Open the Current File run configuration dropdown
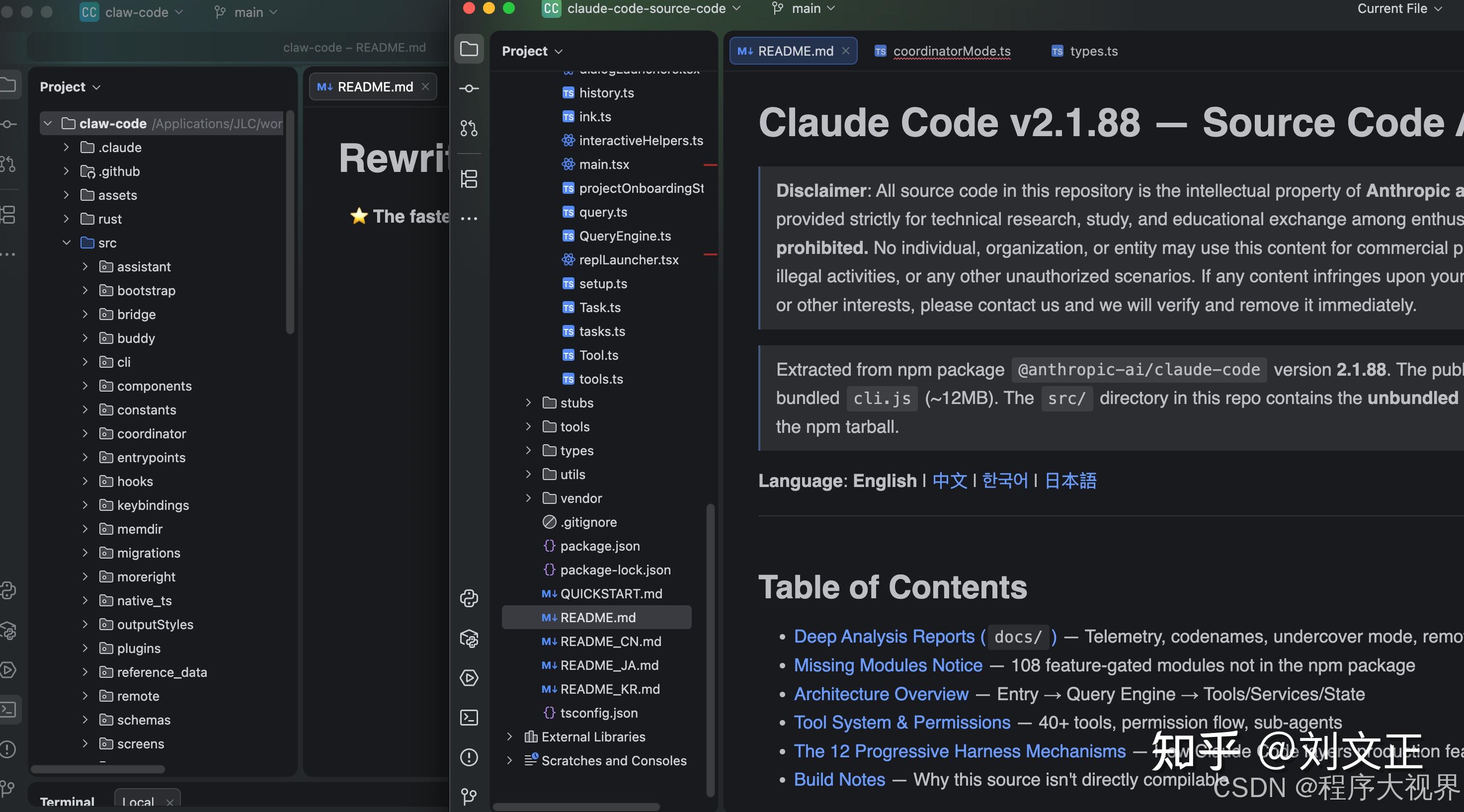This screenshot has width=1464, height=812. (1399, 8)
